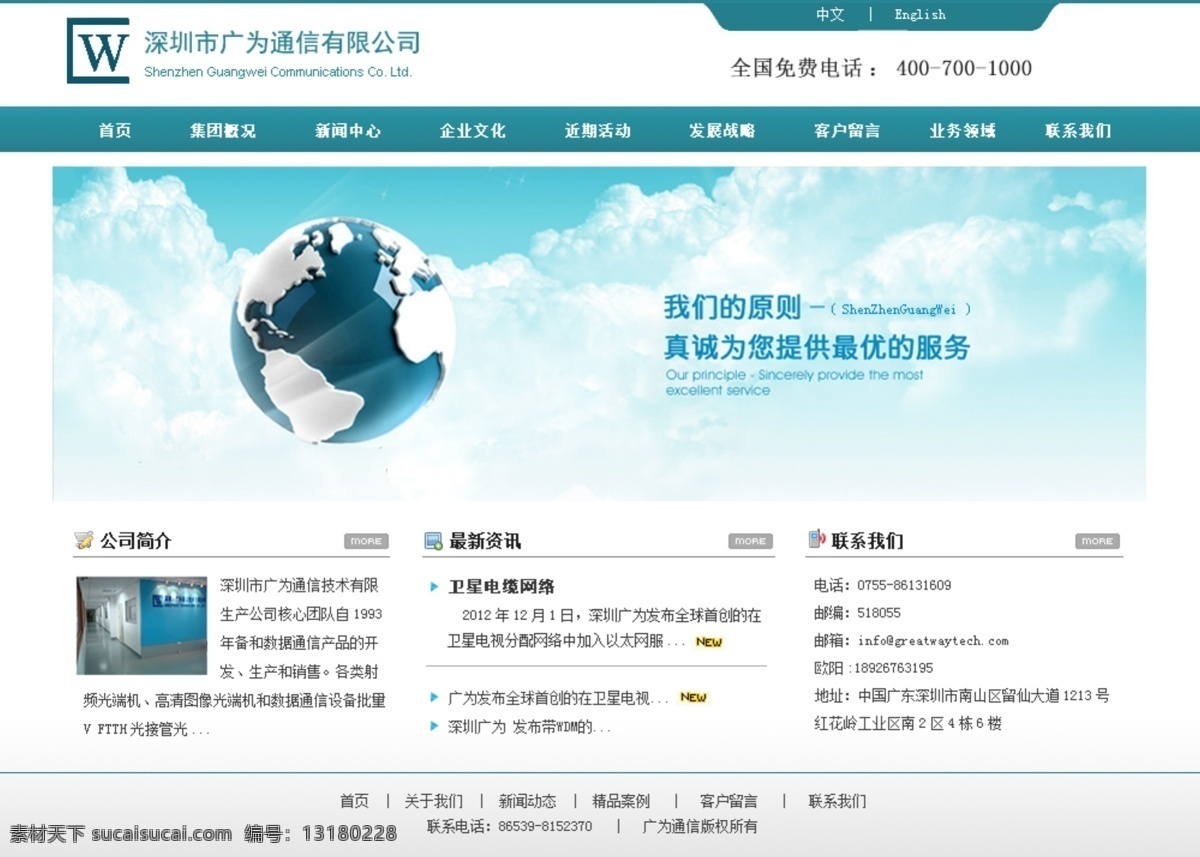1200x857 pixels.
Task: Click hotline number 400-700-1000
Action: (x=964, y=68)
